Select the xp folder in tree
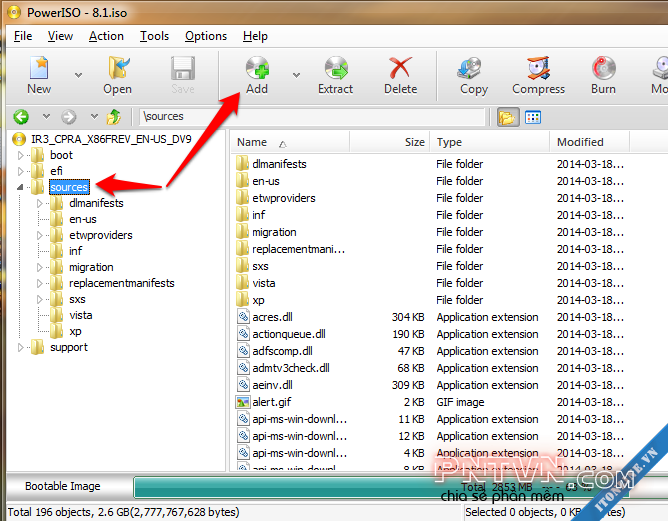 (75, 331)
